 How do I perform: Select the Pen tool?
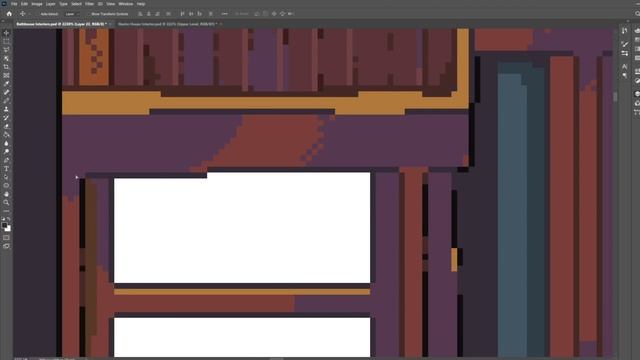[x=6, y=160]
